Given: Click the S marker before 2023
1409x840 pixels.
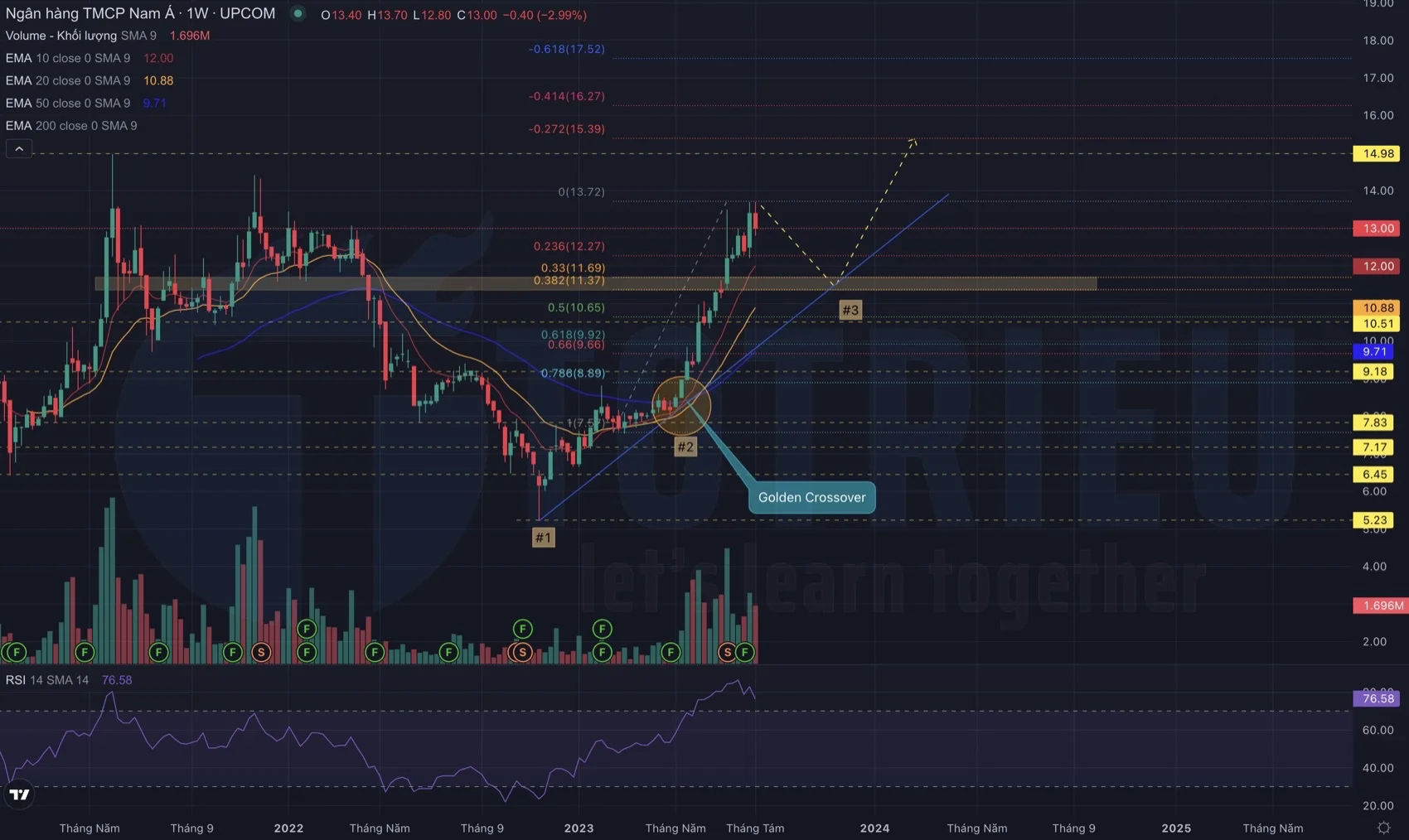Looking at the screenshot, I should click(522, 653).
